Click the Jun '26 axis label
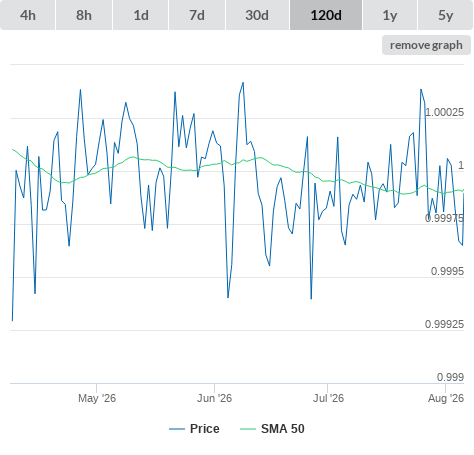Viewport: 474px width, 455px height. coord(214,398)
